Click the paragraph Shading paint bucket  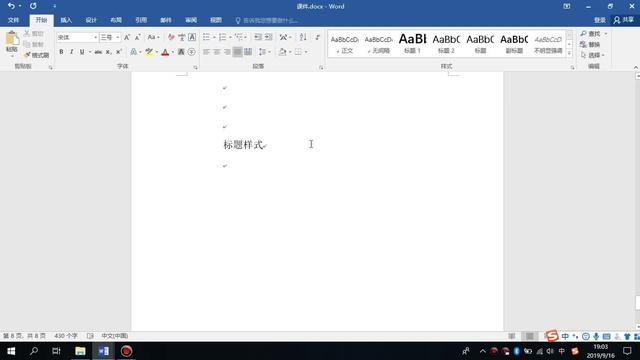click(x=282, y=52)
